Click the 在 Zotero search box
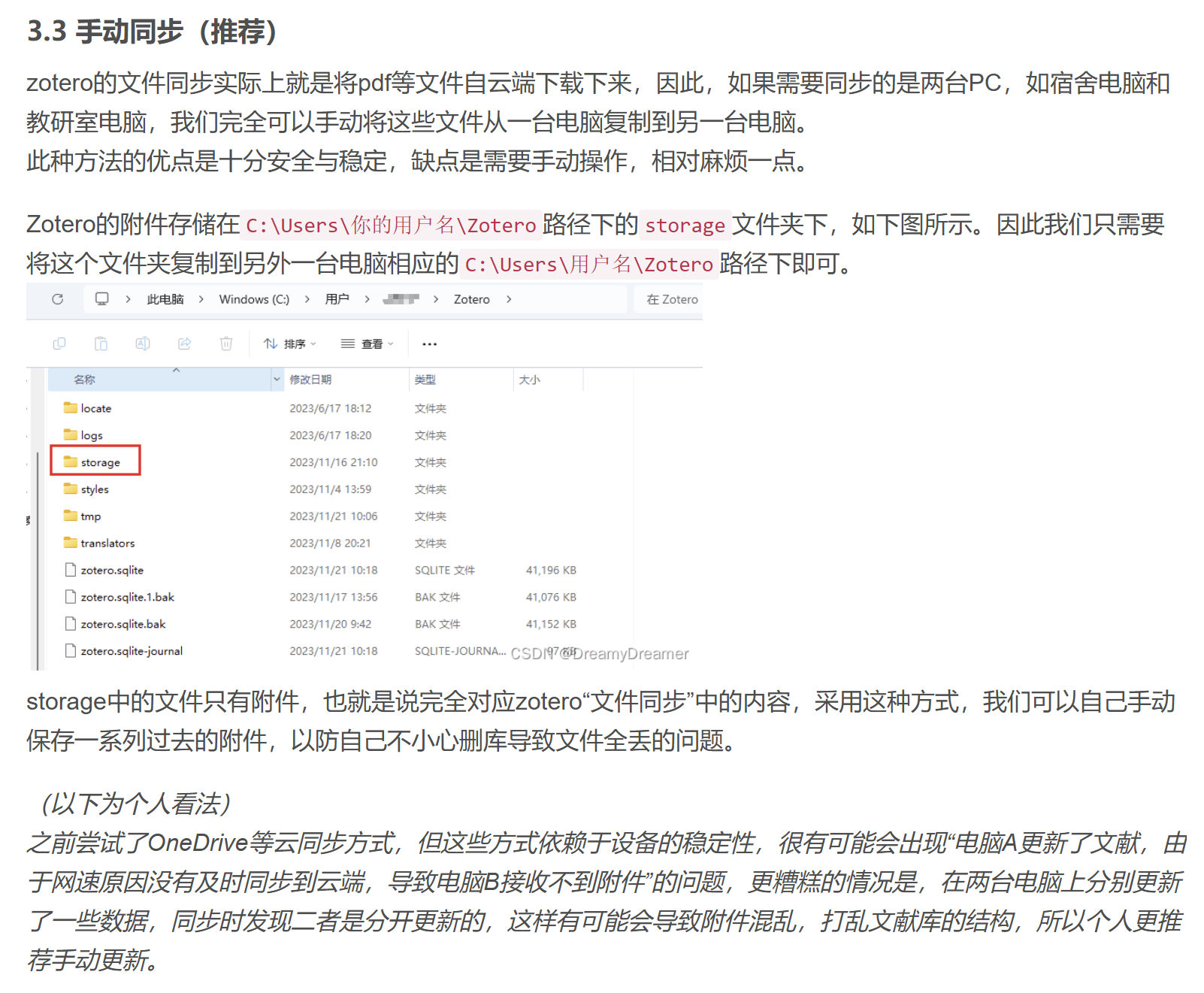The width and height of the screenshot is (1204, 993). tap(668, 299)
